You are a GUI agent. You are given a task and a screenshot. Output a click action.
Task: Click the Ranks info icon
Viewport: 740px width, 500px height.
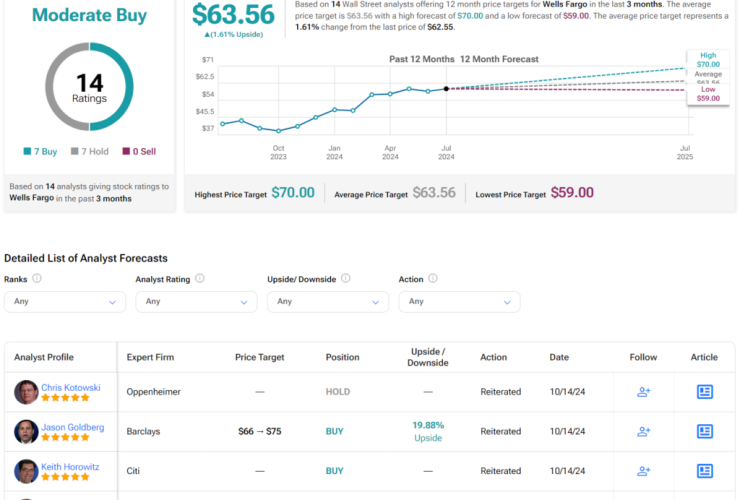(37, 278)
